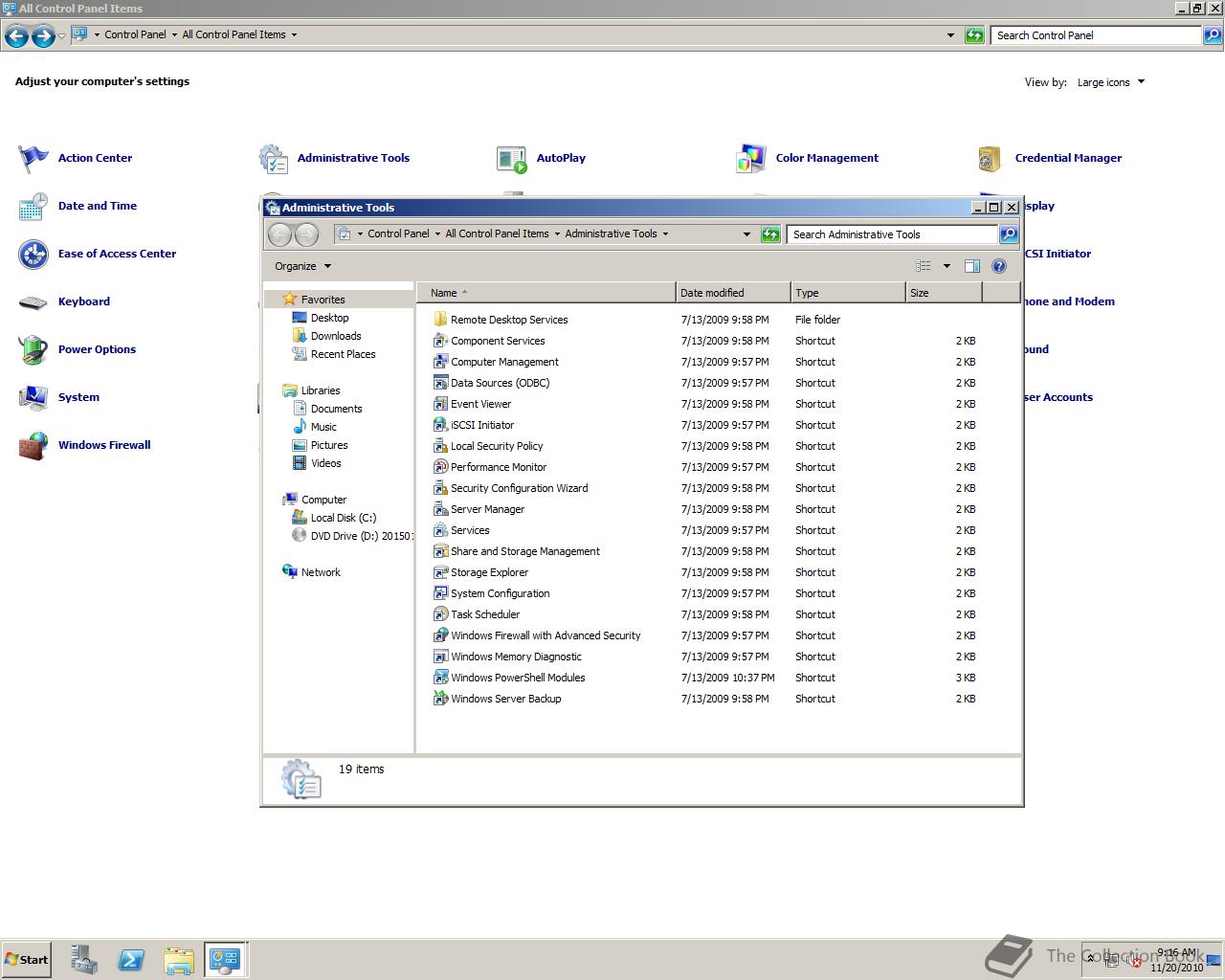The height and width of the screenshot is (980, 1225).
Task: Select Local Security Policy row
Action: click(704, 446)
